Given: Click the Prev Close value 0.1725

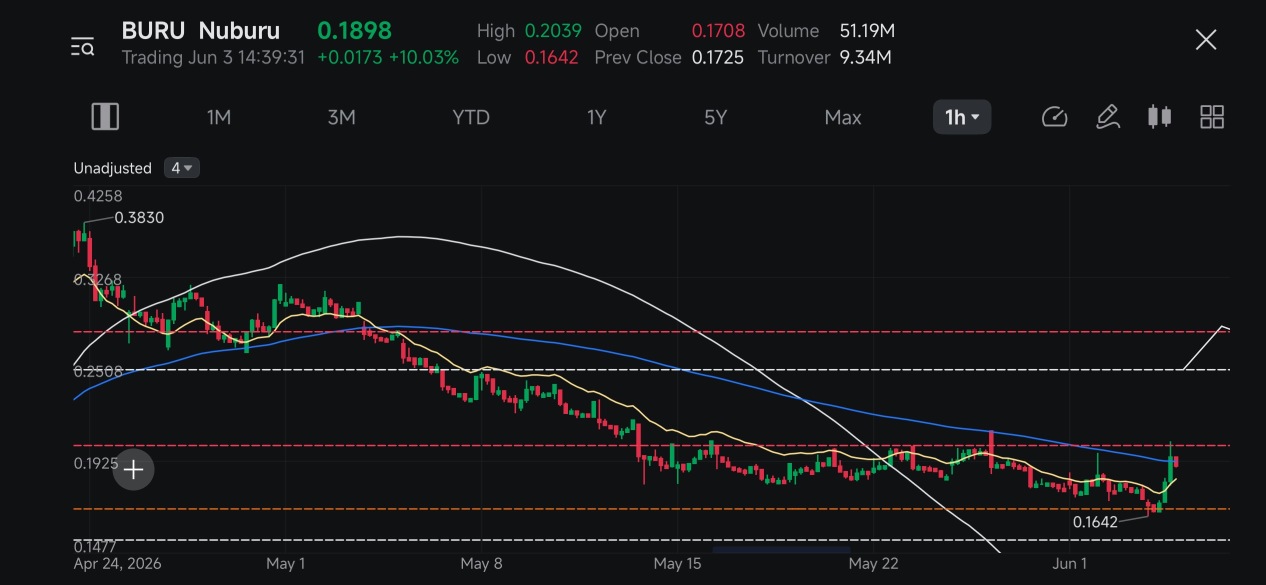Looking at the screenshot, I should coord(718,58).
